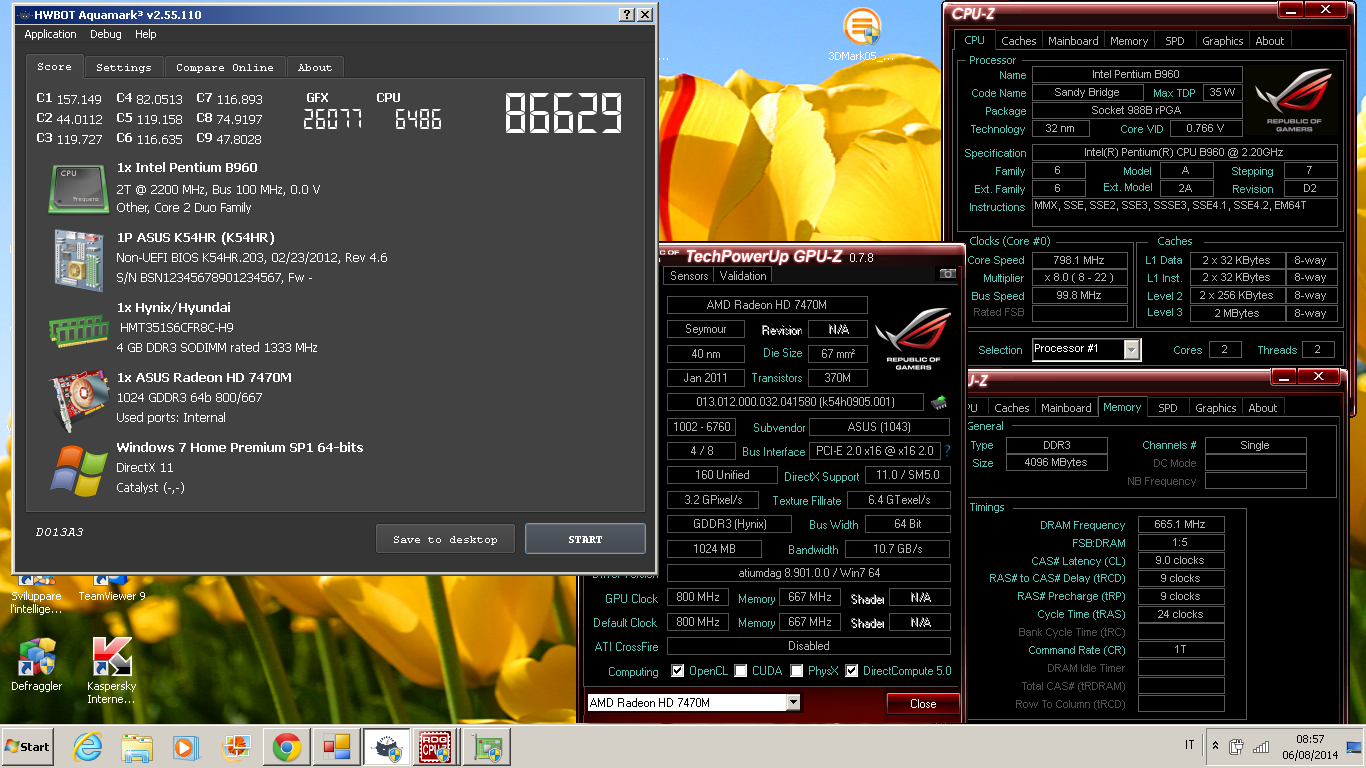Open Caches tab in top CPU-Z window
The image size is (1366, 768).
point(1019,41)
